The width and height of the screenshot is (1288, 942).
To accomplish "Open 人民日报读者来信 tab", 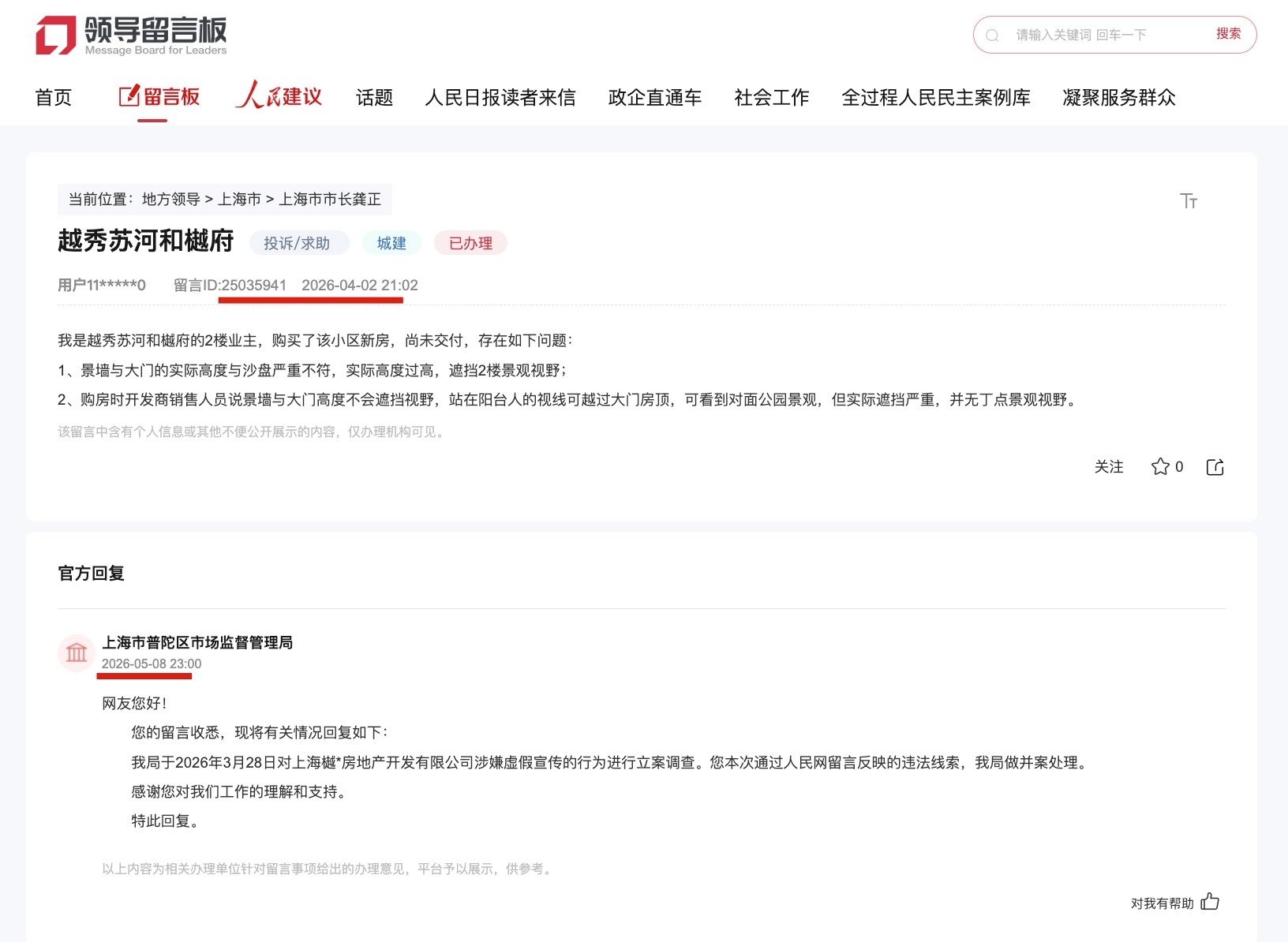I will tap(500, 97).
